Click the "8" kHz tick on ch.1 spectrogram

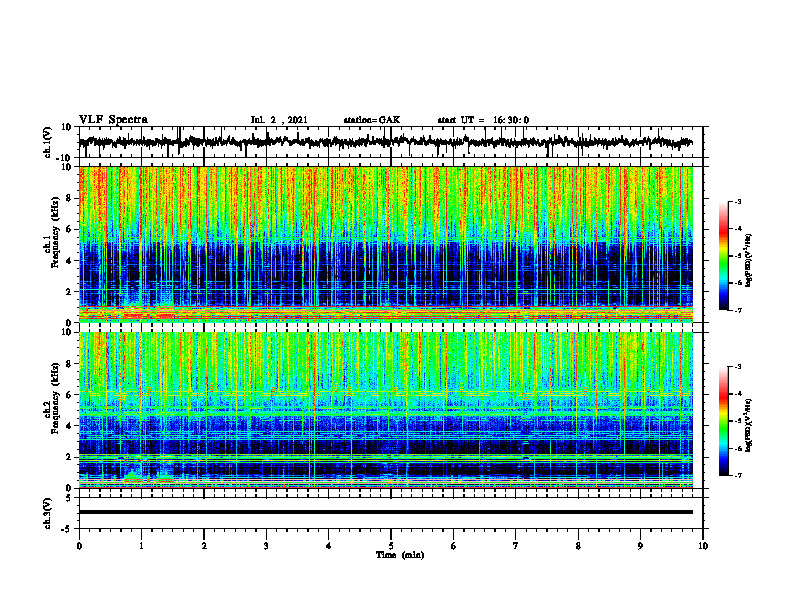[x=69, y=198]
